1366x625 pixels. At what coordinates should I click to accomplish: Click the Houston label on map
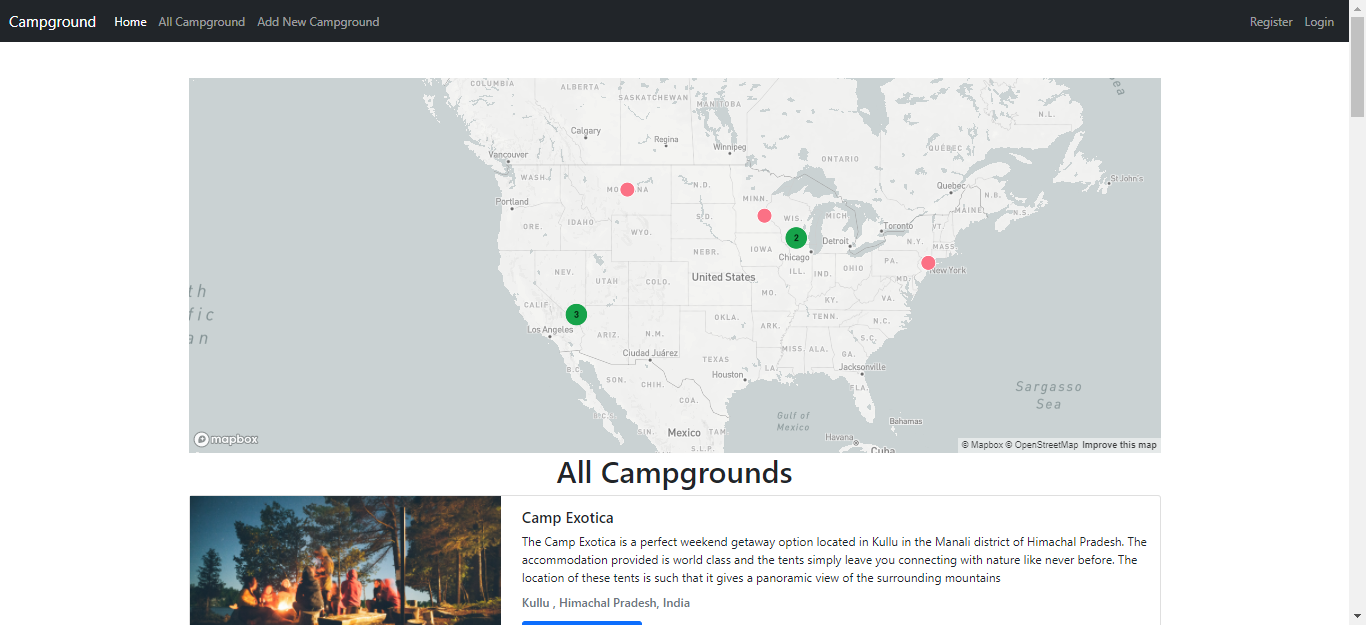point(728,375)
